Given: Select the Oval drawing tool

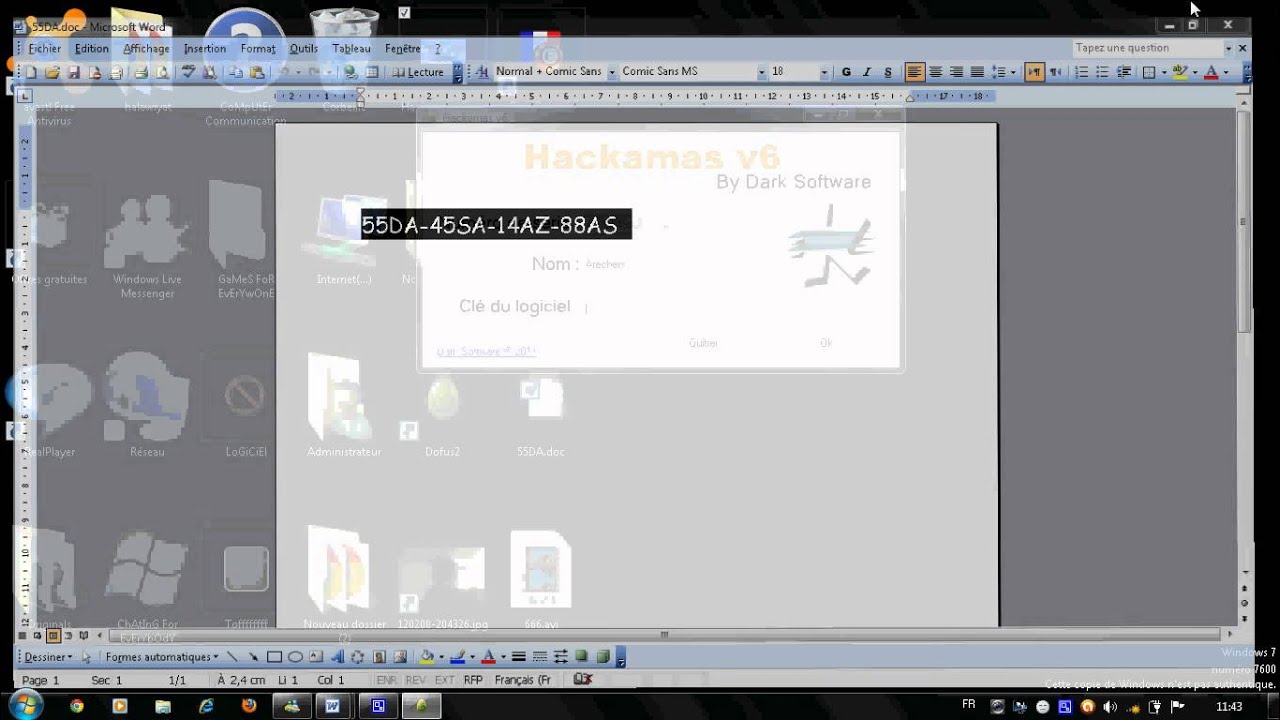Looking at the screenshot, I should click(x=295, y=657).
